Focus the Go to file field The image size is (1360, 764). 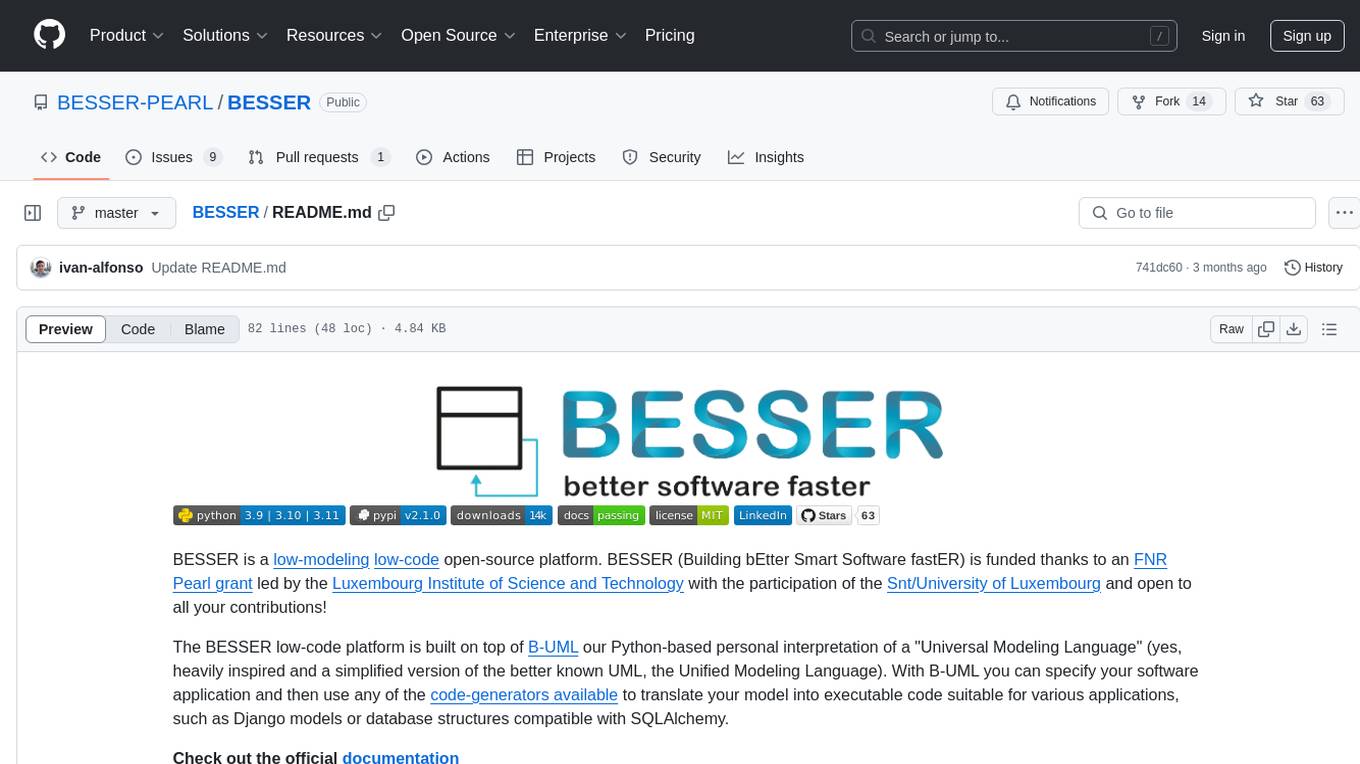(x=1197, y=213)
